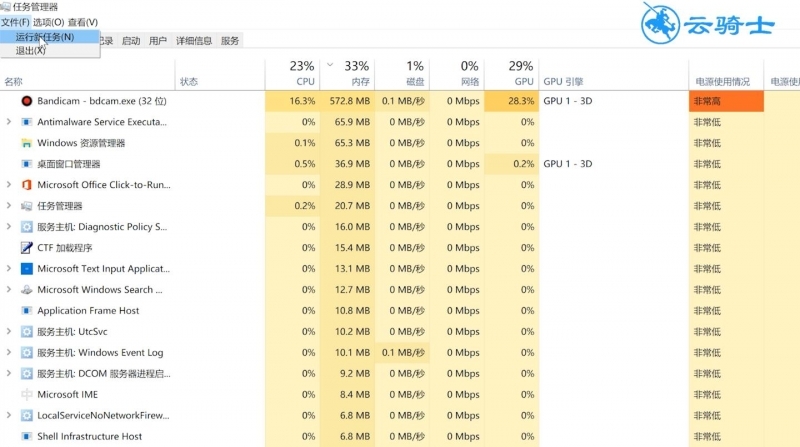Select 桌面窗口管理器 process name

(69, 164)
